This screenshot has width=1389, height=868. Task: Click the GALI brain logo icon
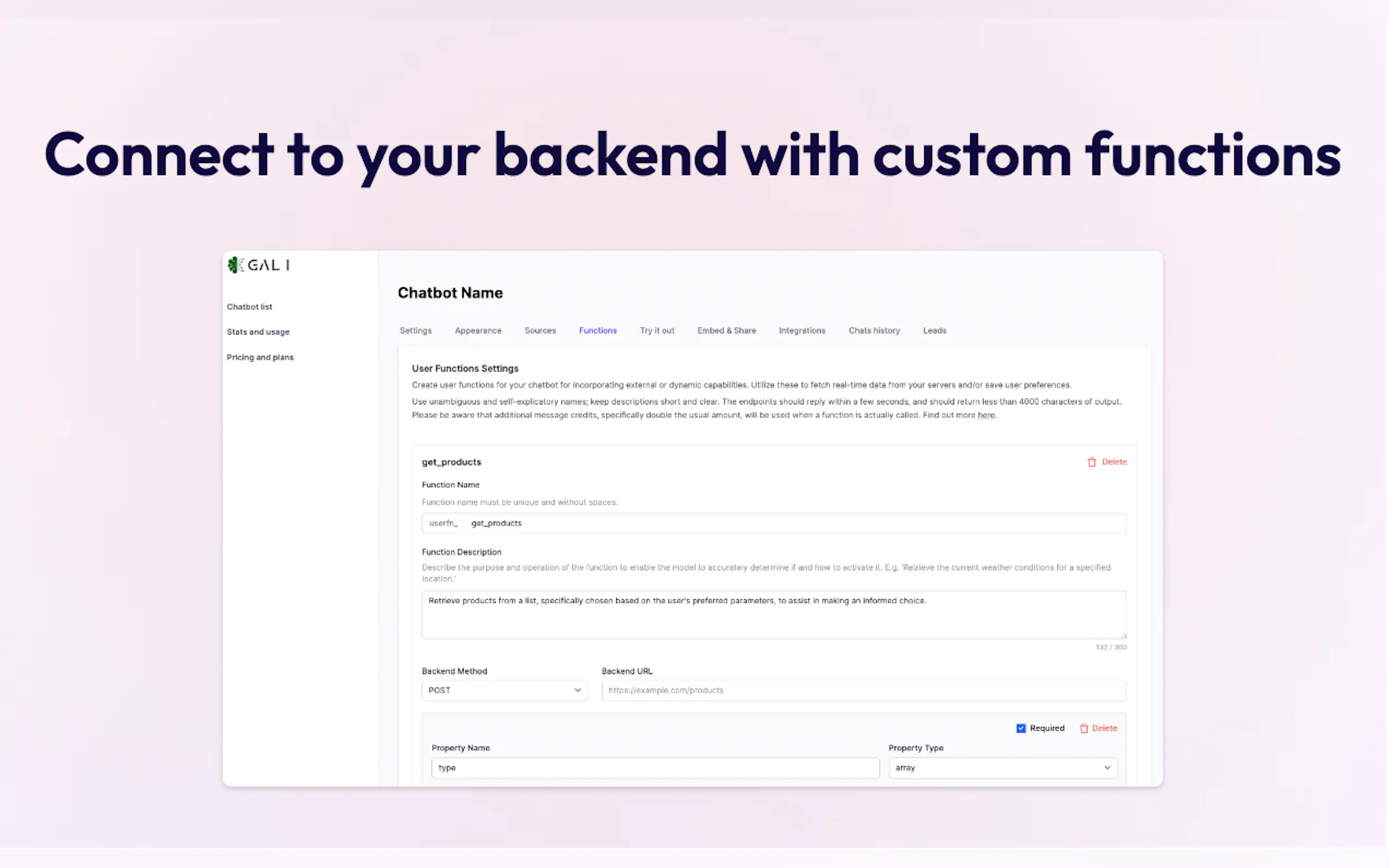[234, 265]
